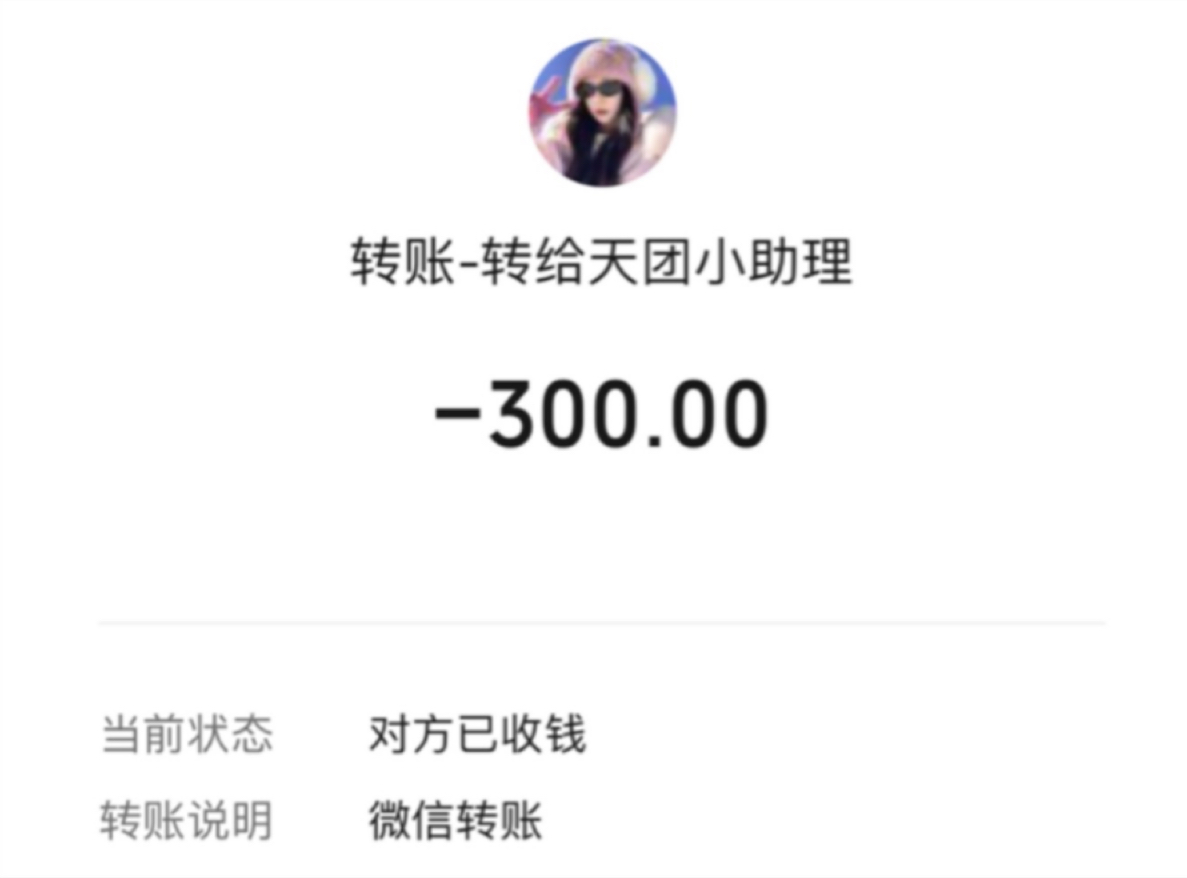
Task: Select the 当前状态 label
Action: [187, 733]
